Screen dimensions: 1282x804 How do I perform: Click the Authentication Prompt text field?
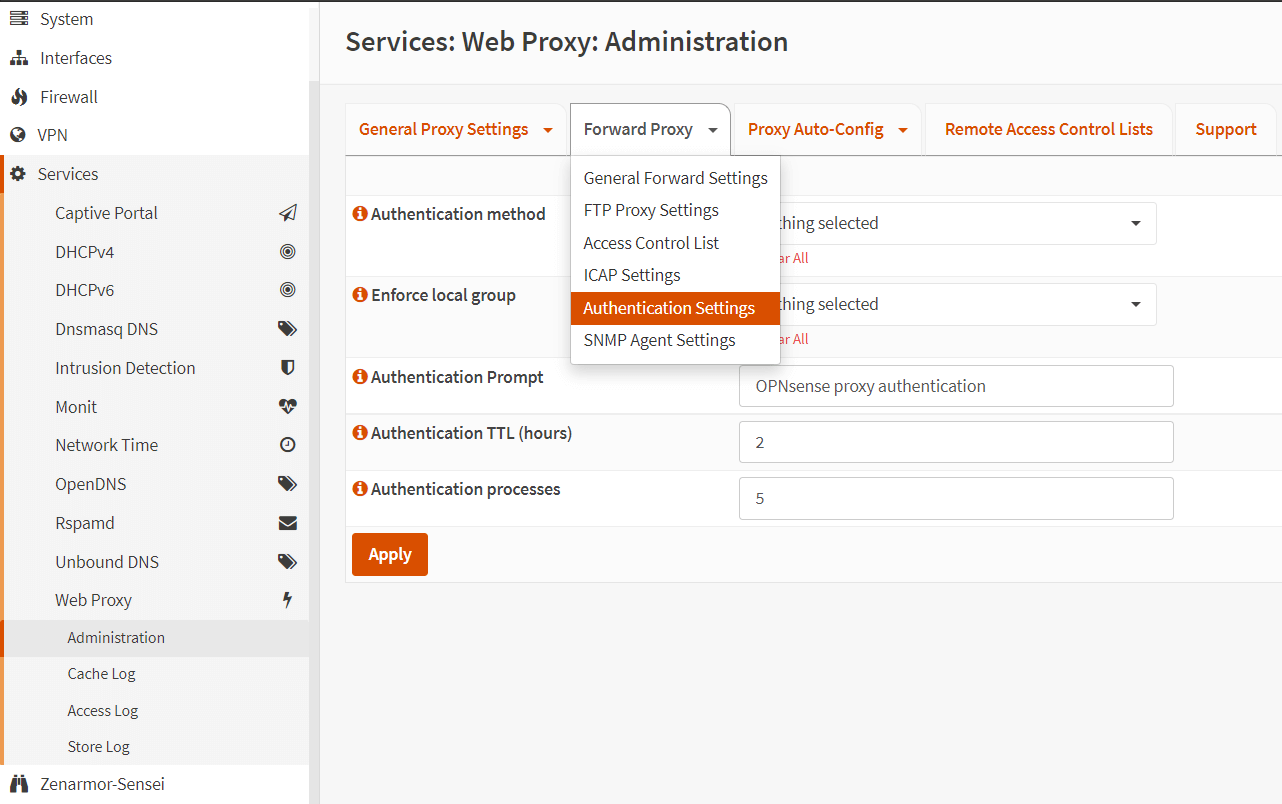[955, 386]
